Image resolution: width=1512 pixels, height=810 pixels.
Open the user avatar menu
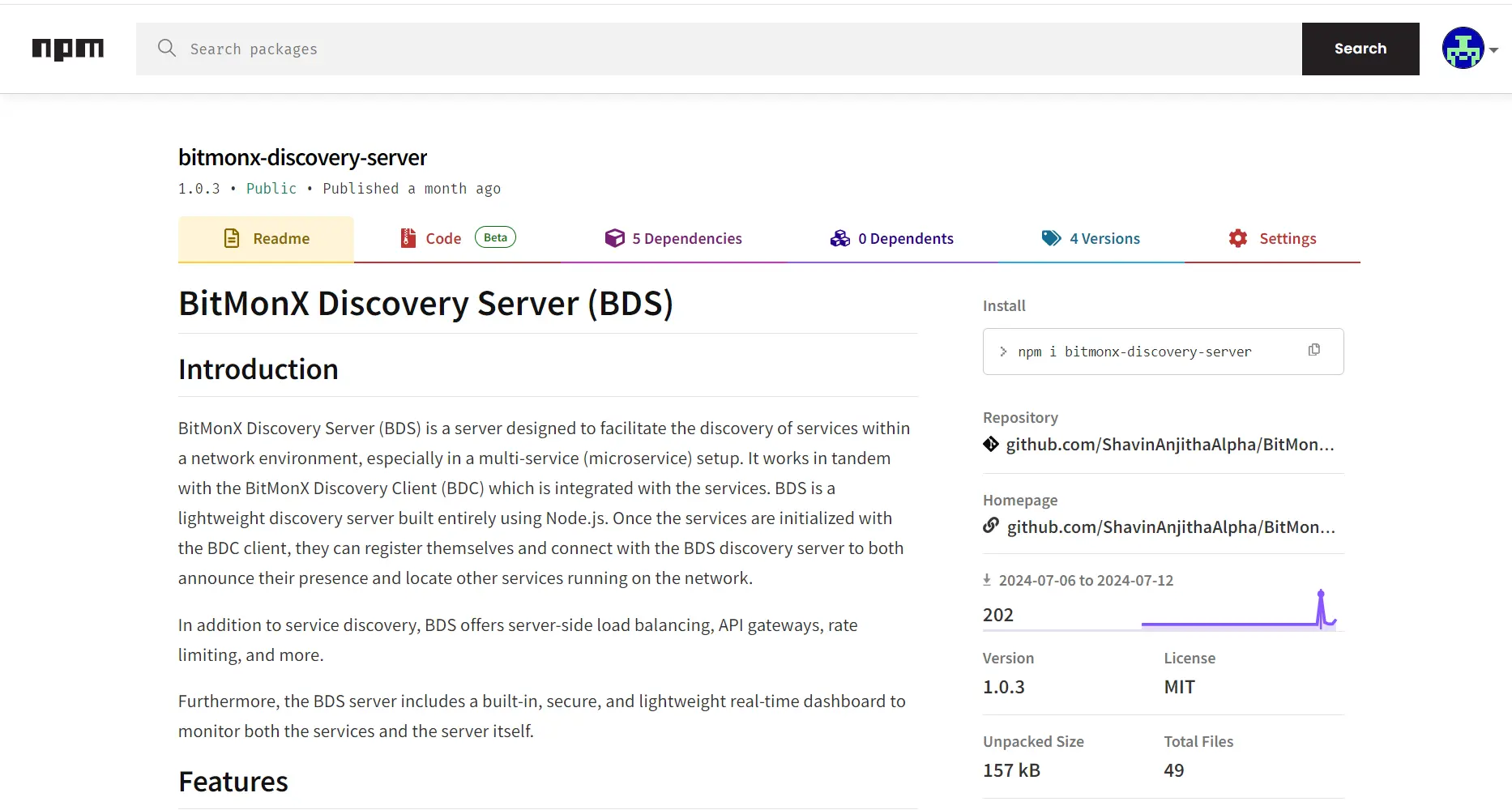point(1463,48)
